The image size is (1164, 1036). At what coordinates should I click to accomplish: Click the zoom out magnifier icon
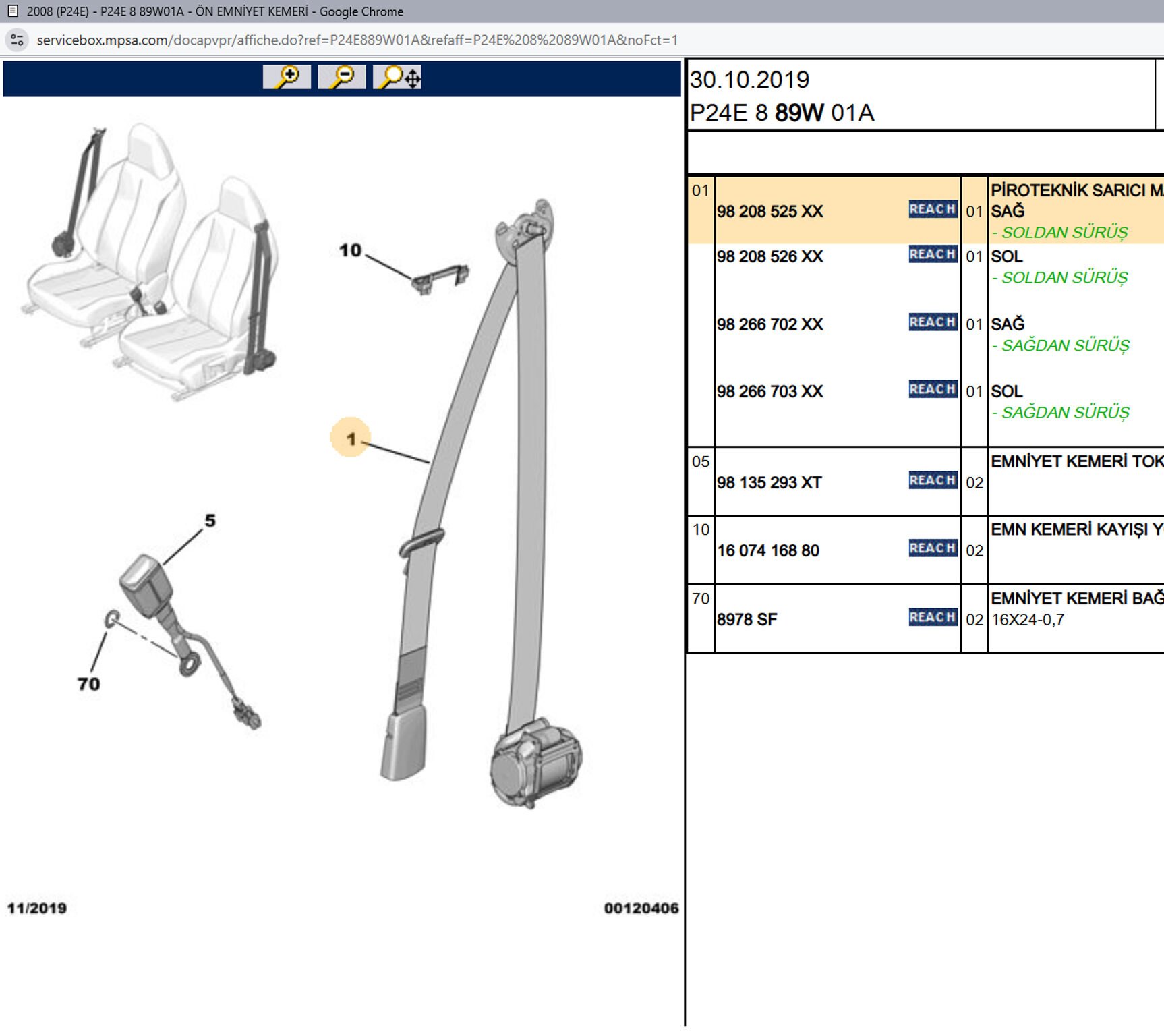tap(342, 77)
